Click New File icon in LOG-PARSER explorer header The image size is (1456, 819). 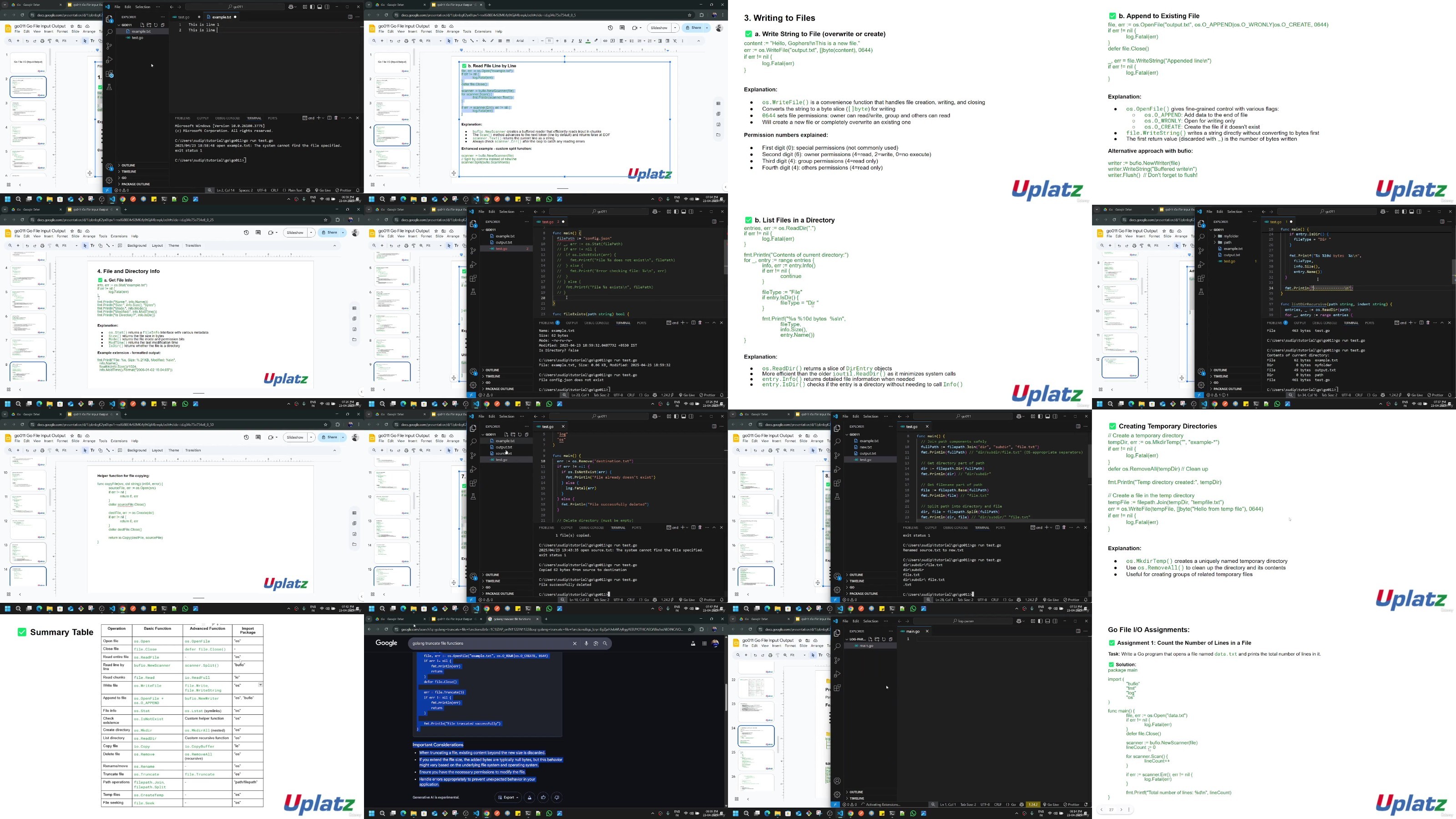[x=870, y=639]
